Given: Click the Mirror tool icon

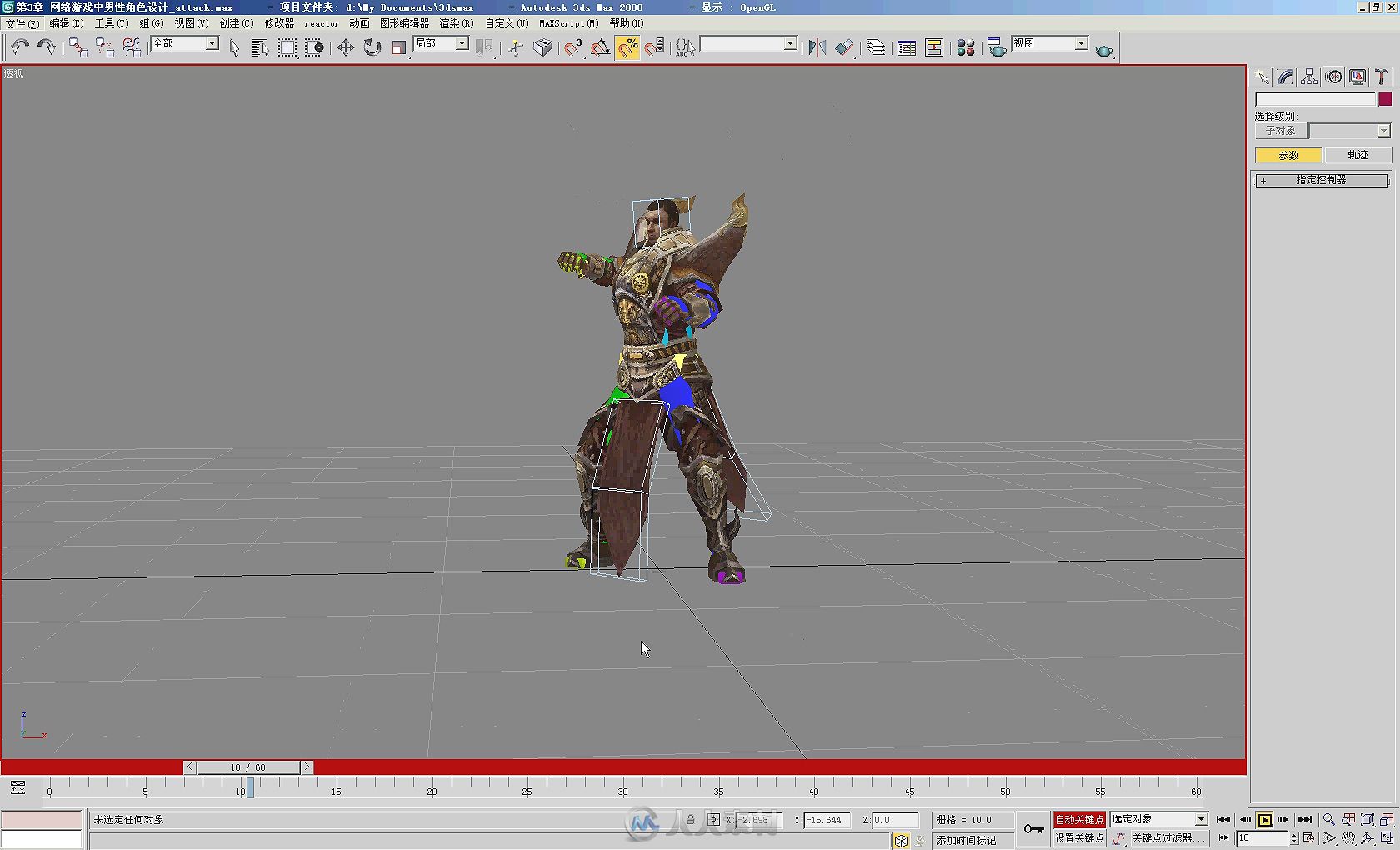Looking at the screenshot, I should pyautogui.click(x=817, y=47).
